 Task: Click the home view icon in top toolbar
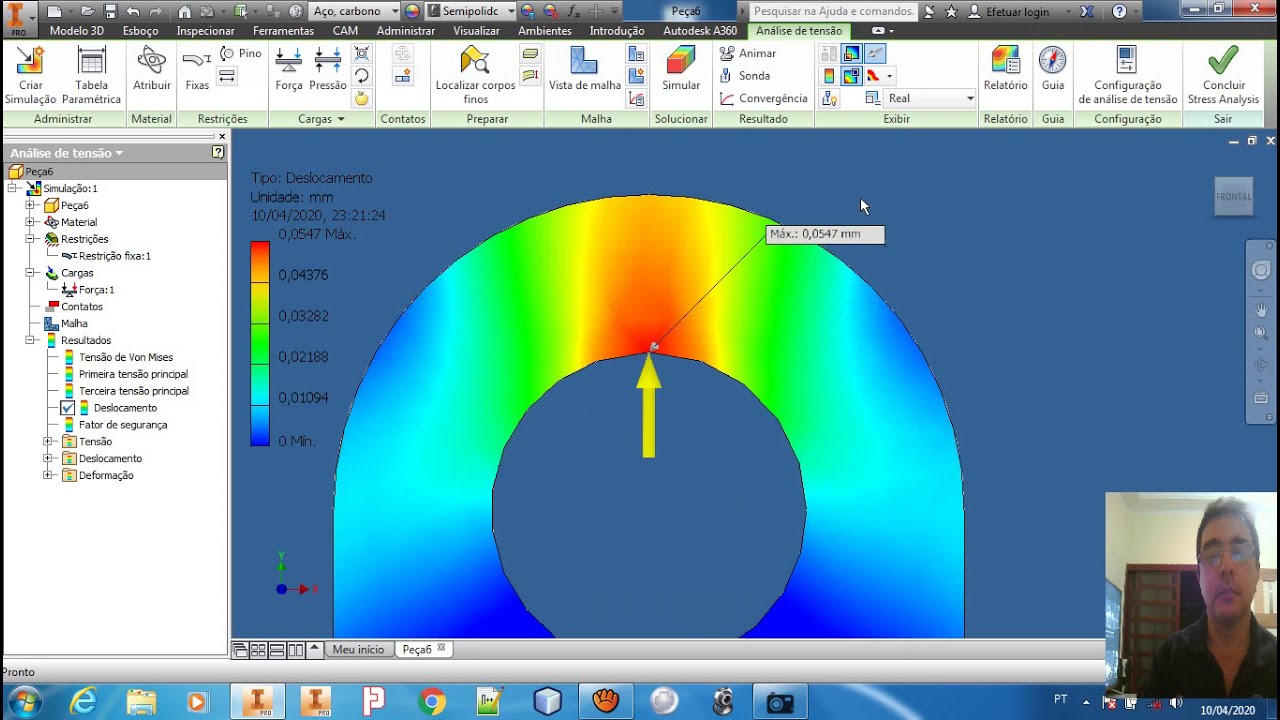[184, 12]
